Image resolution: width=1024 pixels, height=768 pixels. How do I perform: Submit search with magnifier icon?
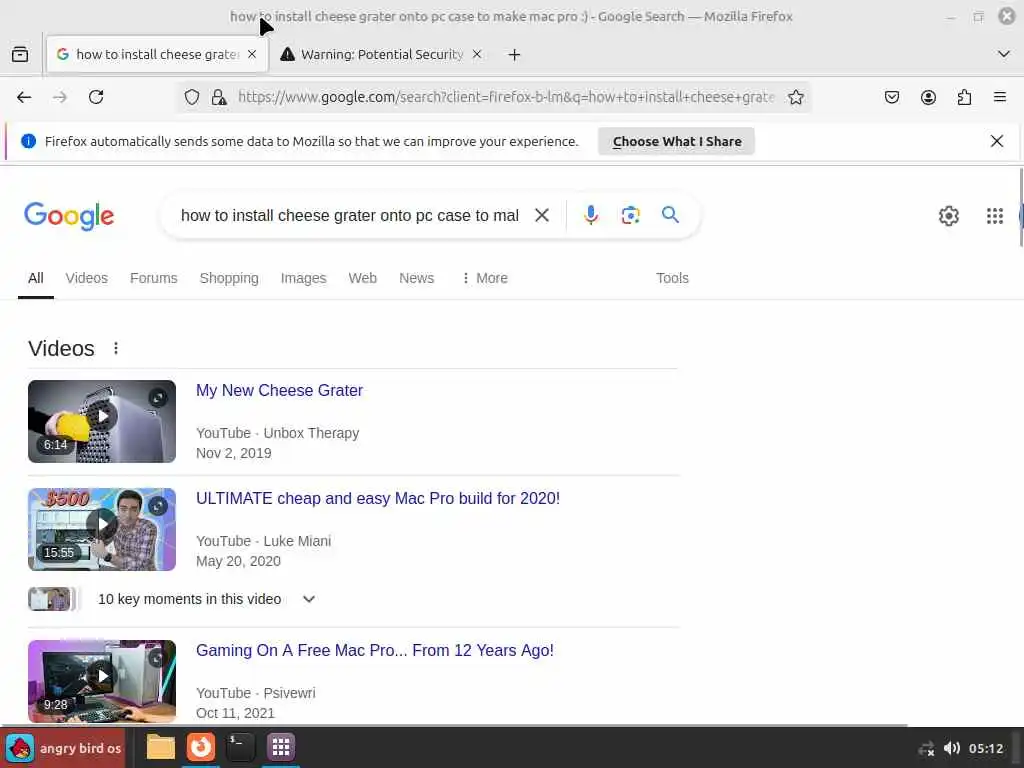[670, 214]
